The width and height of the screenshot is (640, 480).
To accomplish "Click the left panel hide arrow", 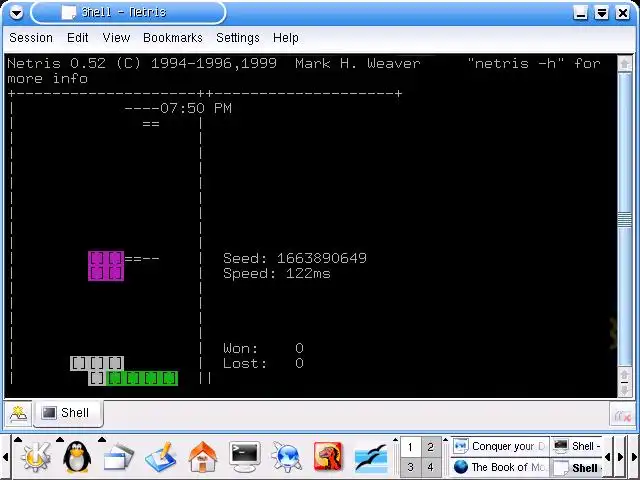I will pos(5,457).
